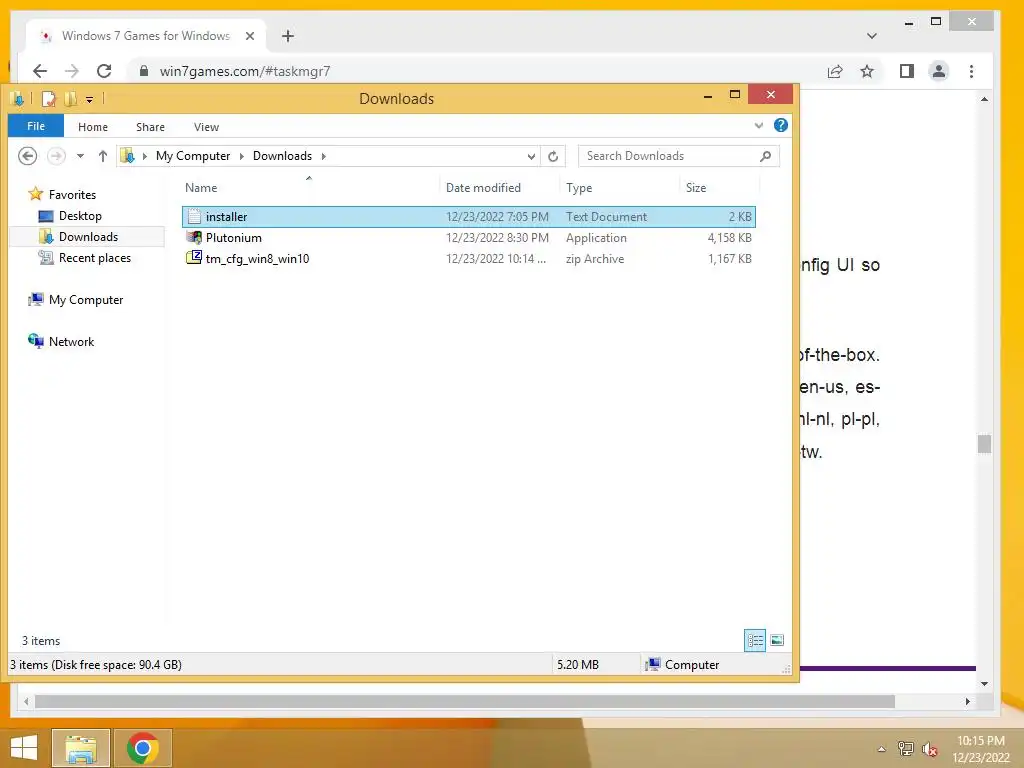Click the Properties quick access icon
This screenshot has width=1024, height=768.
coord(48,99)
